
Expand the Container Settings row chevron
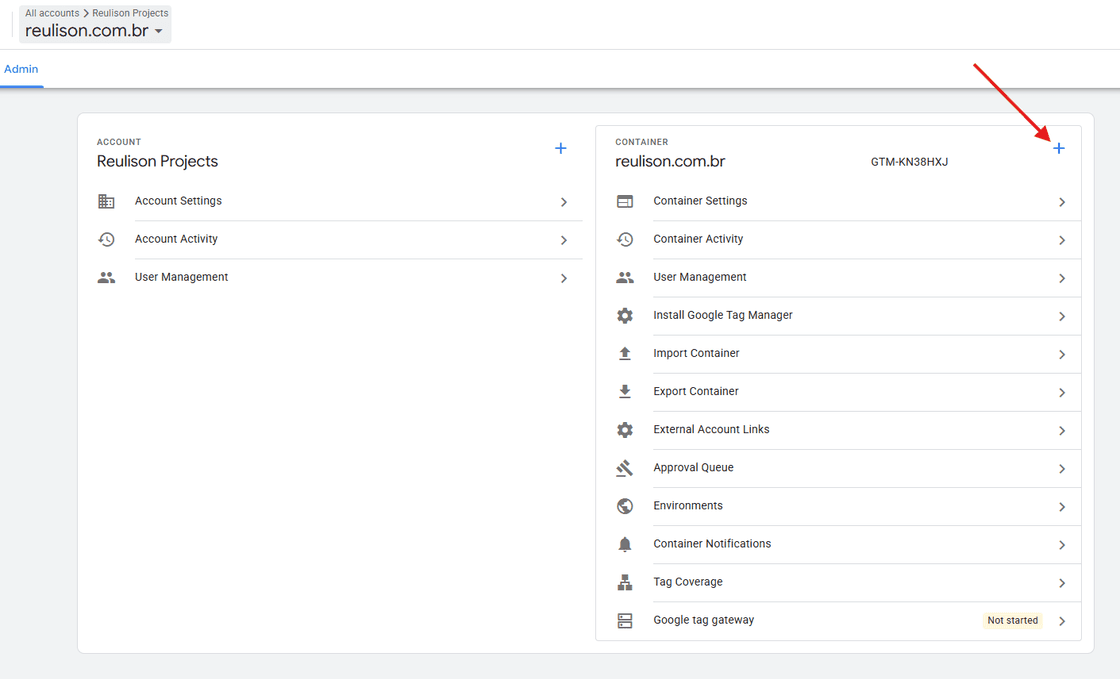(x=1063, y=201)
